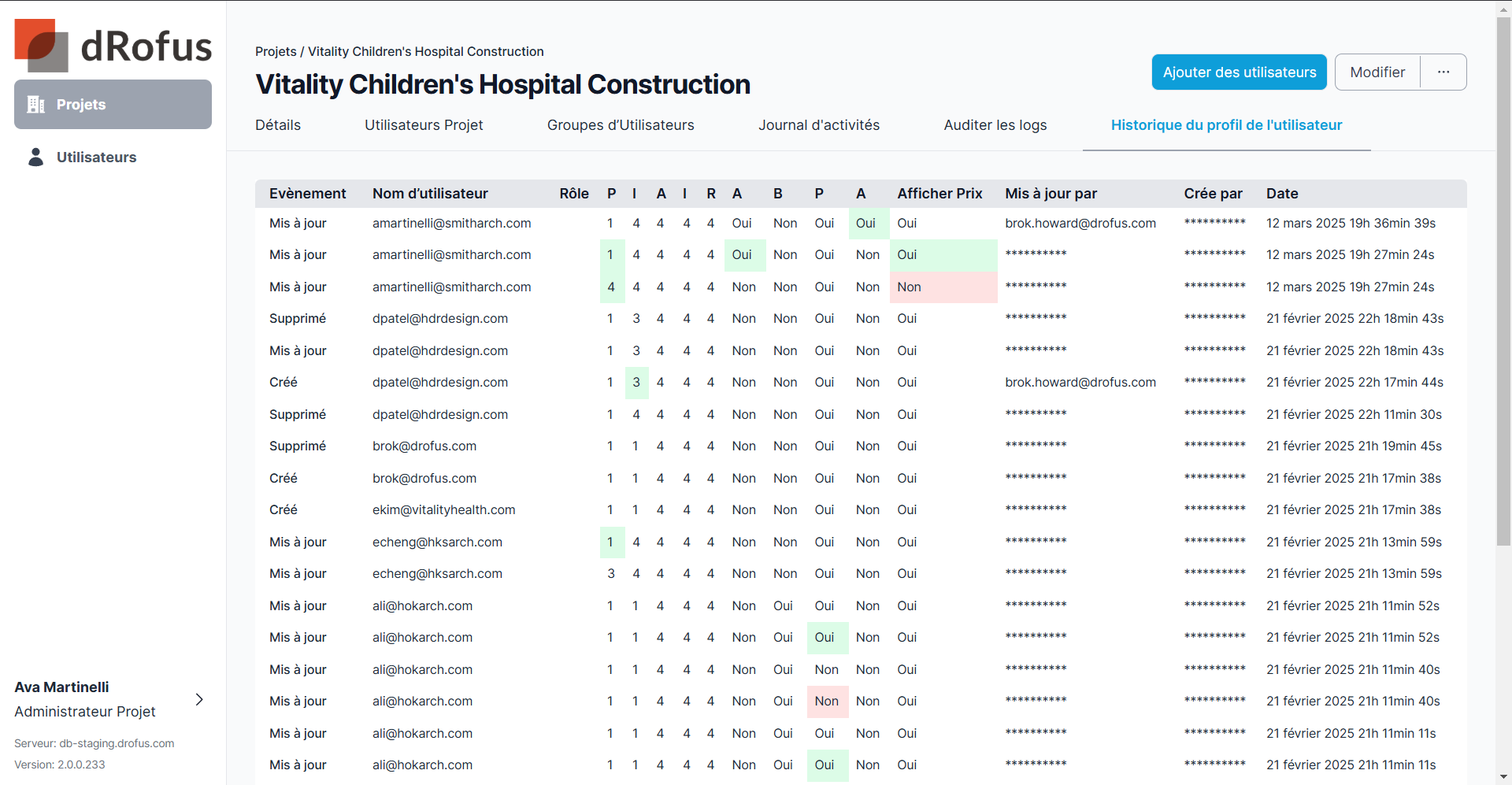Click the Projets breadcrumb link
The image size is (1512, 785).
[x=276, y=52]
